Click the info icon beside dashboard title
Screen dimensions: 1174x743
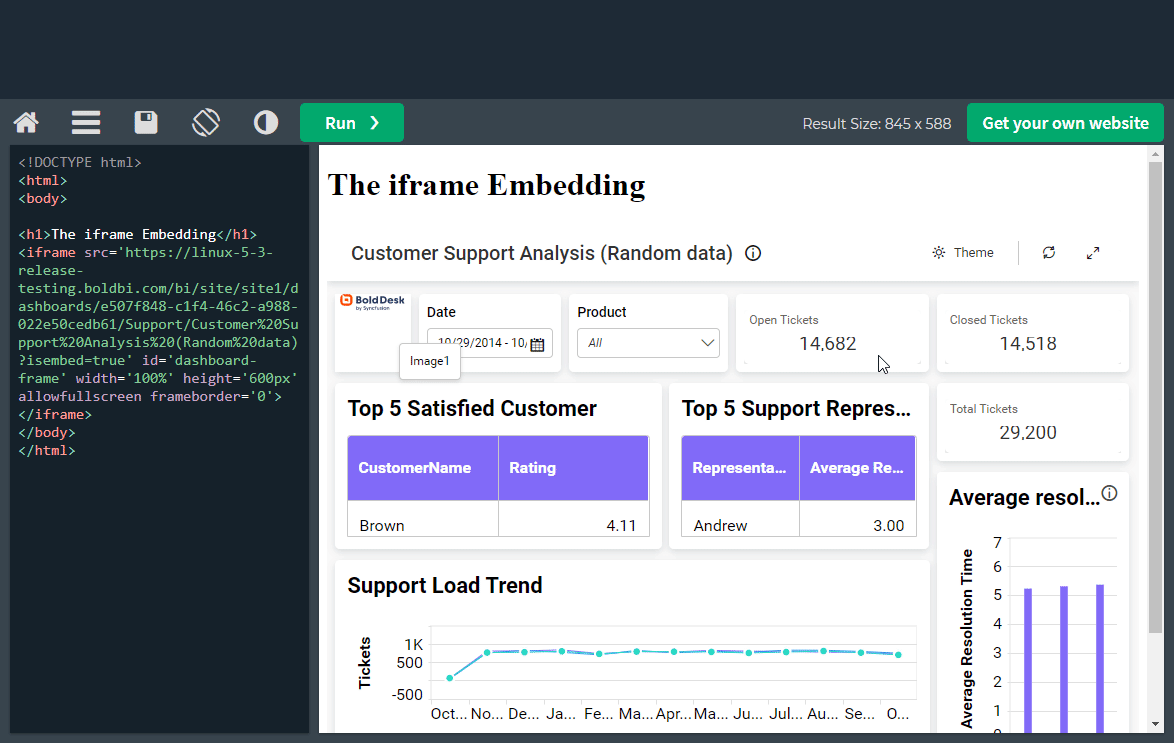[x=753, y=253]
